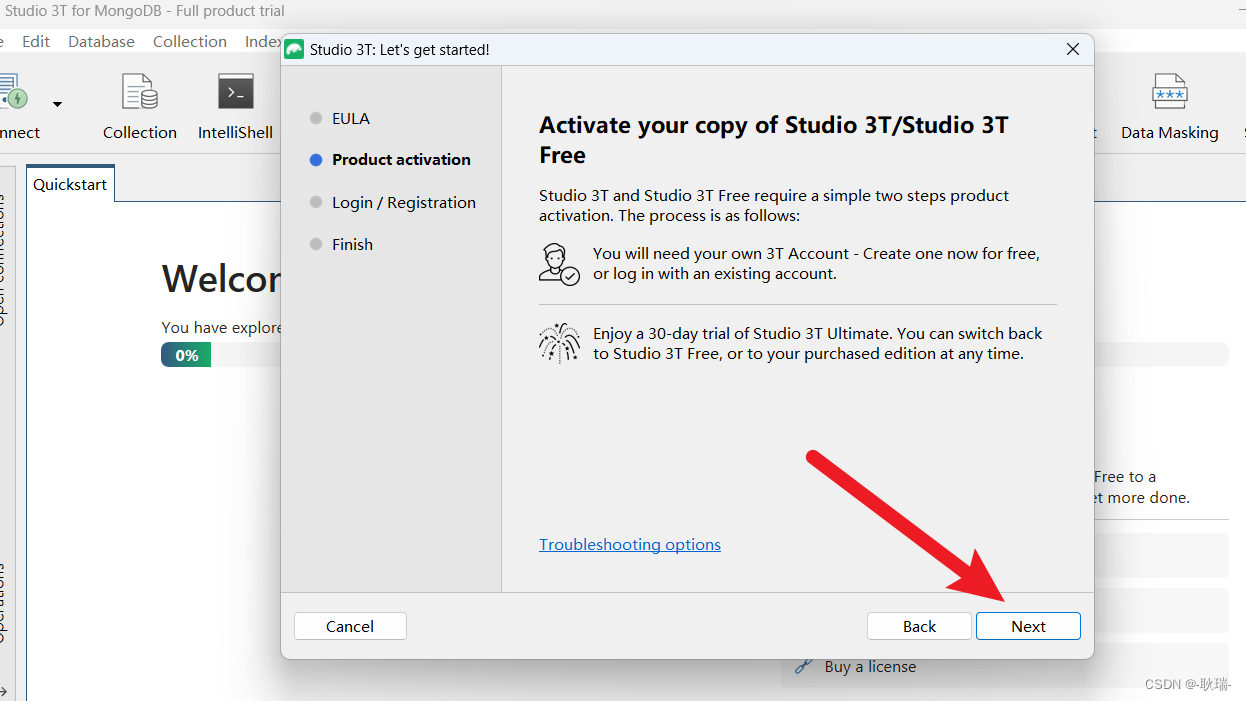Image resolution: width=1246 pixels, height=701 pixels.
Task: Click the Back button in the dialog
Action: (x=919, y=626)
